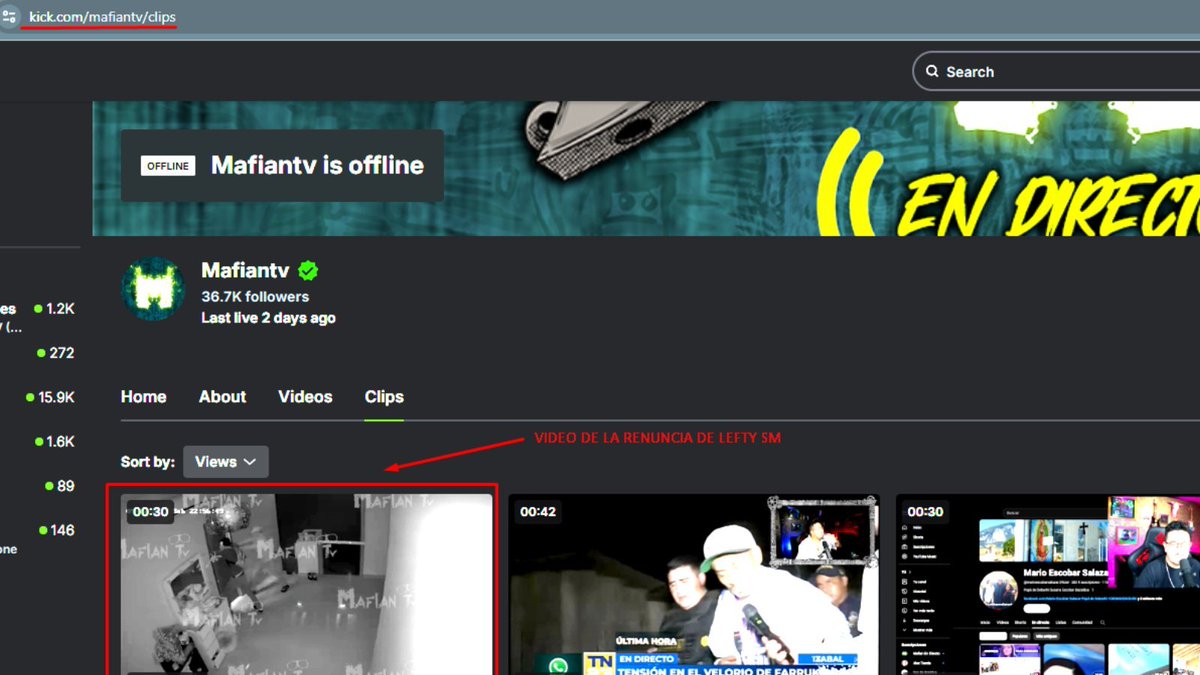The height and width of the screenshot is (675, 1200).
Task: Click the 'Mafiantv is offline' banner text
Action: pyautogui.click(x=317, y=166)
